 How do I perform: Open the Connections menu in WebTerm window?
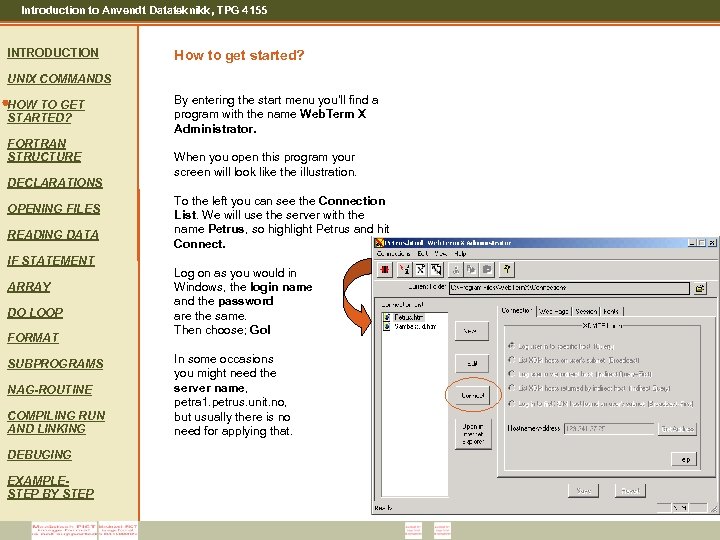click(393, 253)
